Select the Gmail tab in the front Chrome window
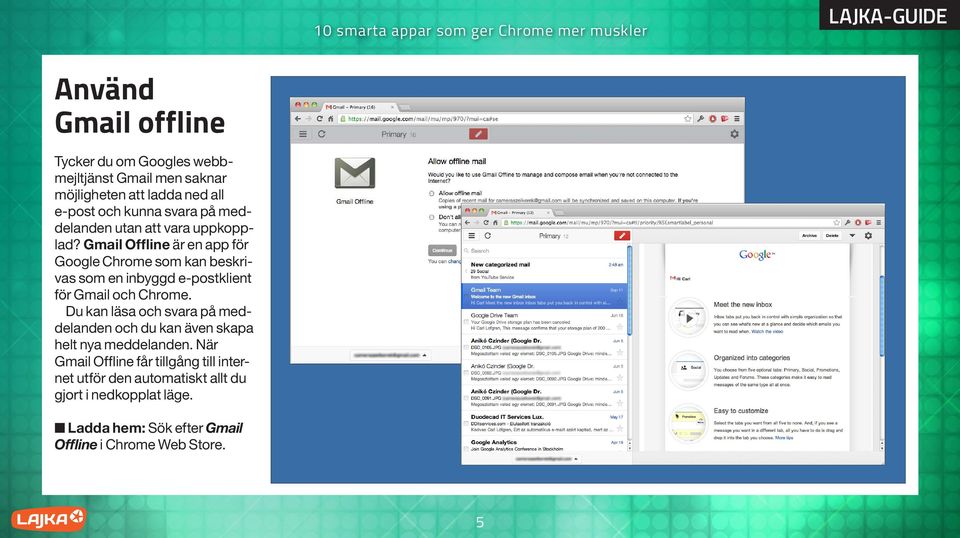This screenshot has width=960, height=538. [518, 212]
